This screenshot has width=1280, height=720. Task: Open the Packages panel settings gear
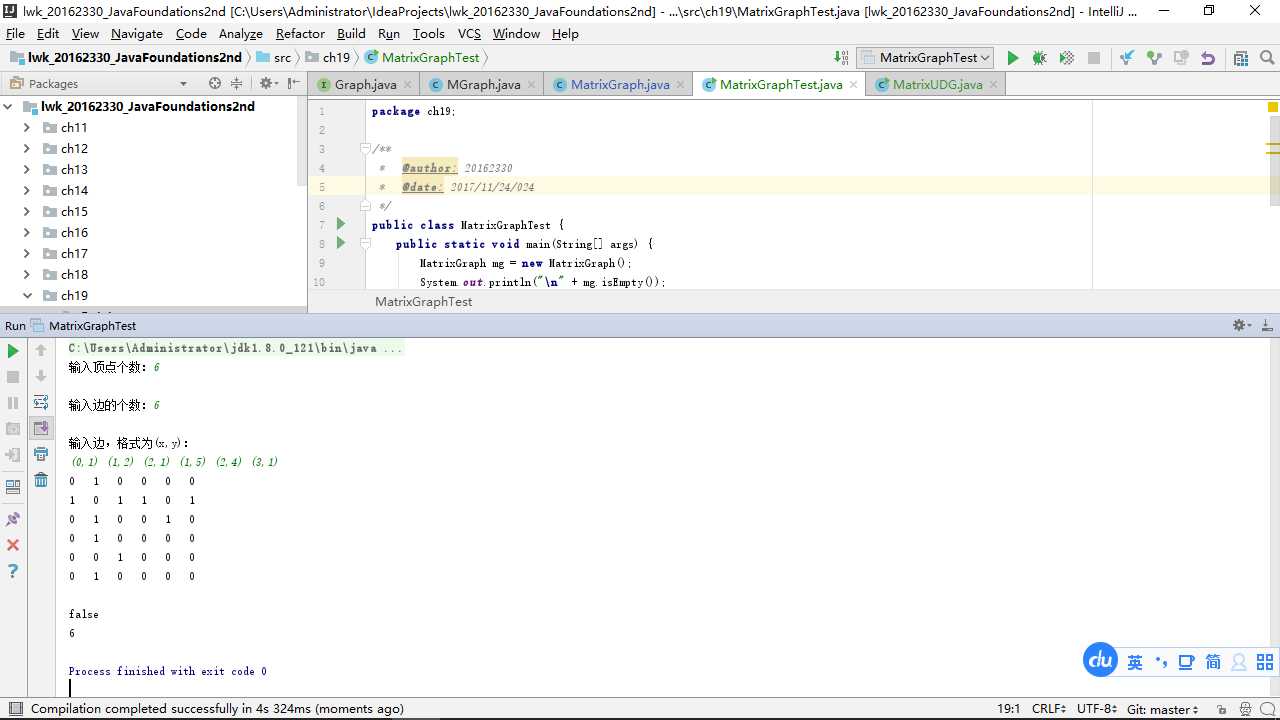click(x=267, y=84)
